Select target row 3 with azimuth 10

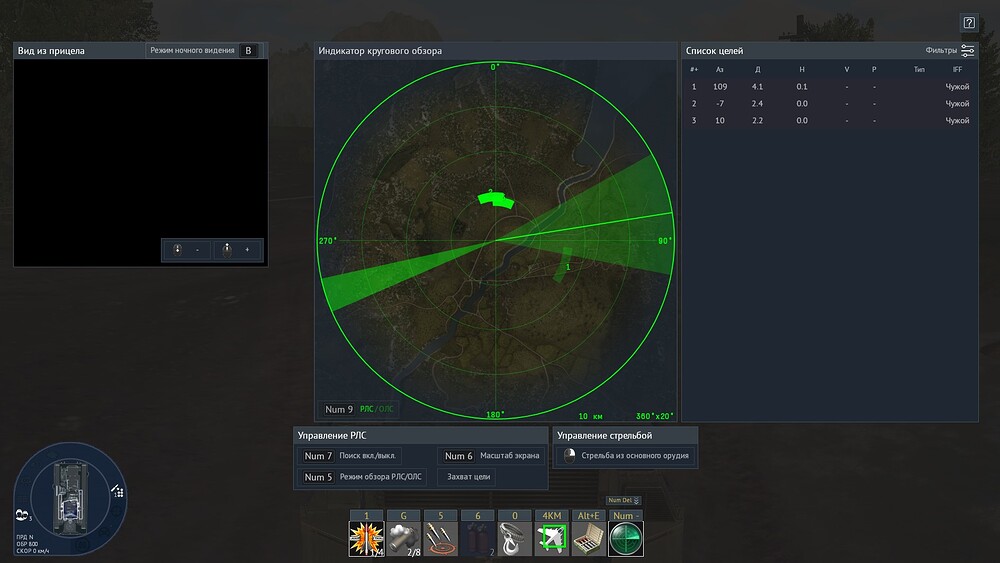point(830,121)
